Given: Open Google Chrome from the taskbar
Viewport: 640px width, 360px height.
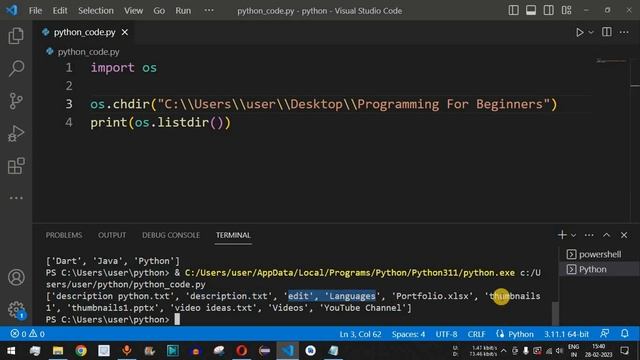Looking at the screenshot, I should click(81, 351).
